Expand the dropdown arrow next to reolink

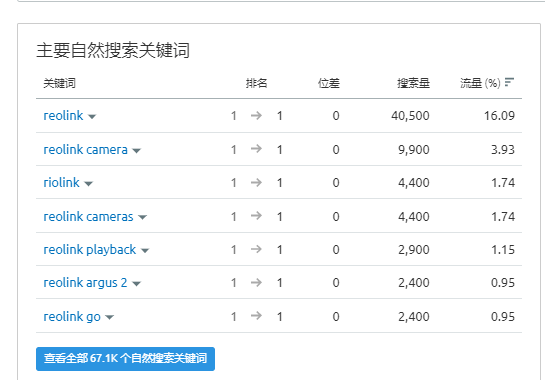pyautogui.click(x=92, y=117)
